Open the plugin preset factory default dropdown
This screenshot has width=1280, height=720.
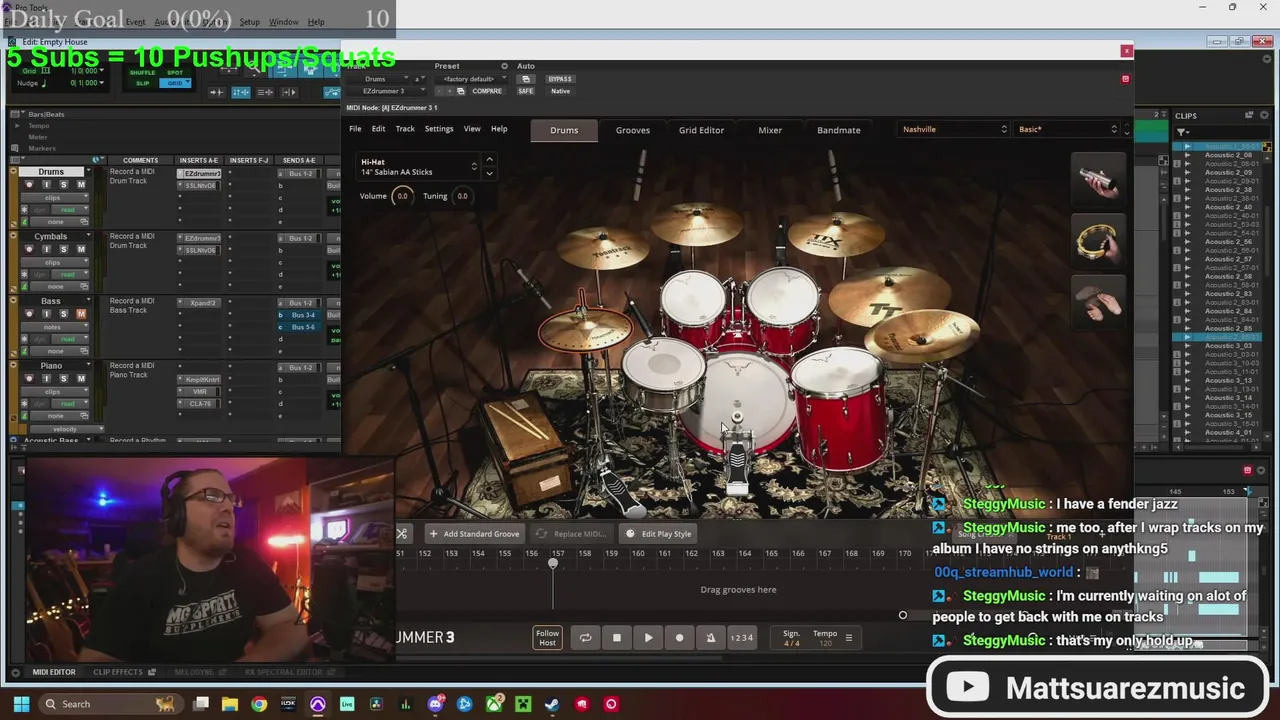click(x=469, y=79)
